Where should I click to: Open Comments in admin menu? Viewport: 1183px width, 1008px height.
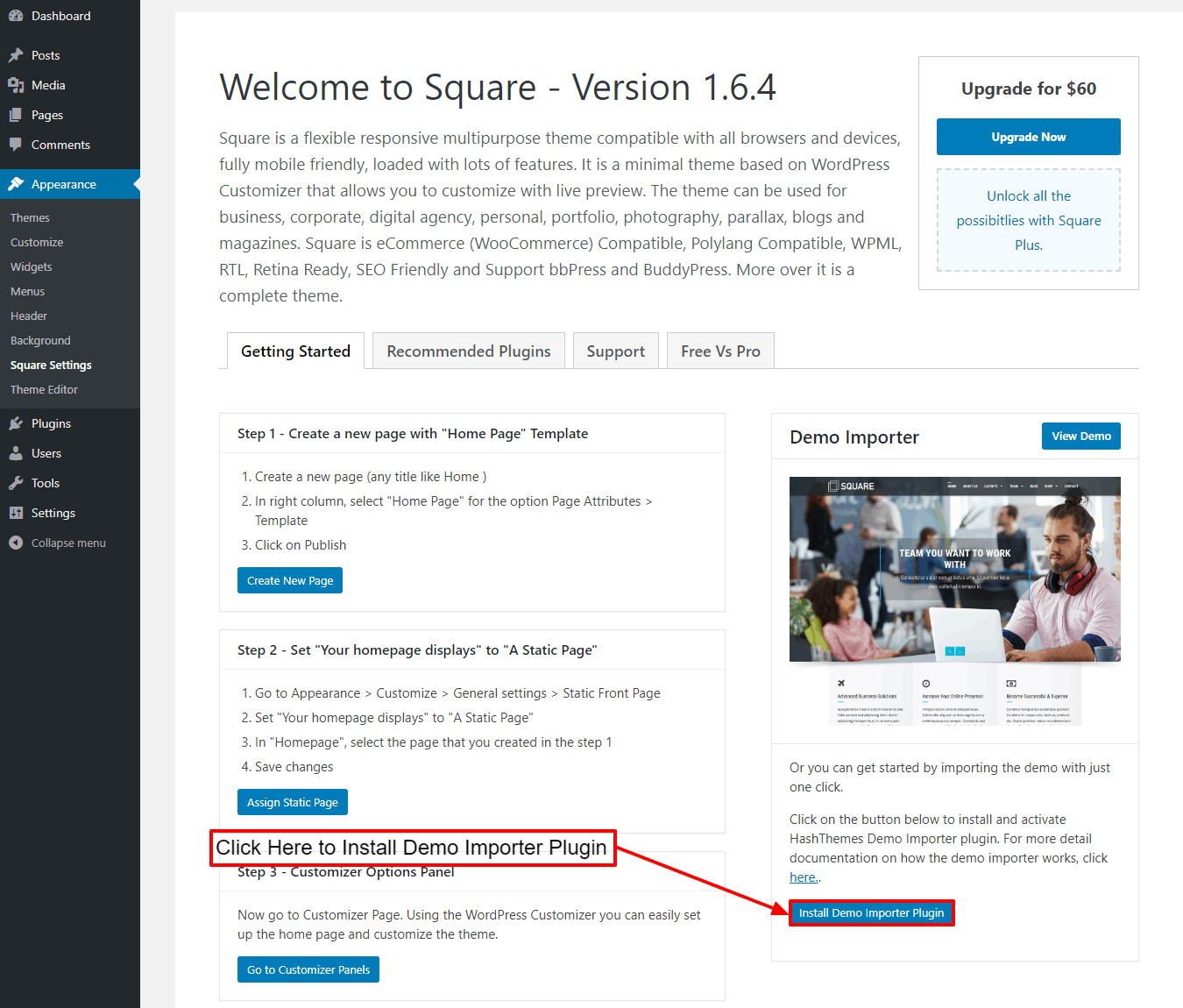(x=70, y=145)
